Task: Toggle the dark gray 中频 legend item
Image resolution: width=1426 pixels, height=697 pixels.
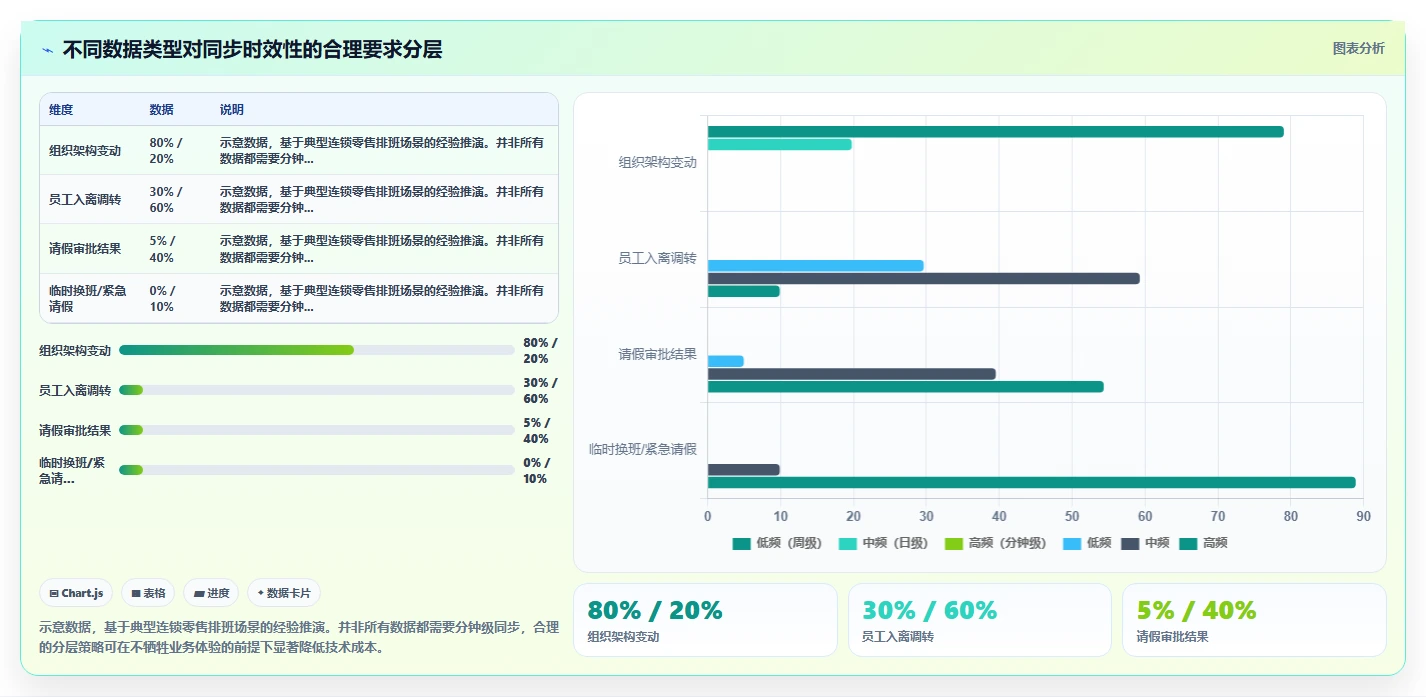Action: point(1145,543)
